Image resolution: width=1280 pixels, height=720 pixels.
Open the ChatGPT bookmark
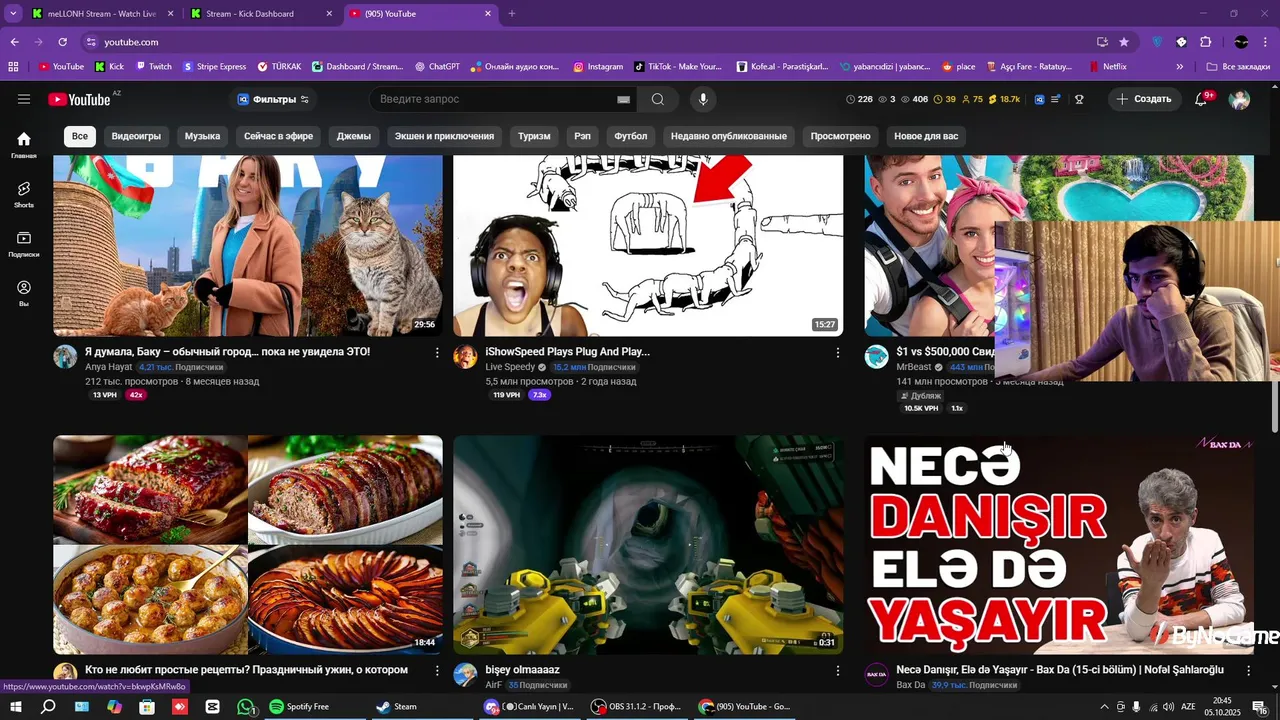pos(436,67)
